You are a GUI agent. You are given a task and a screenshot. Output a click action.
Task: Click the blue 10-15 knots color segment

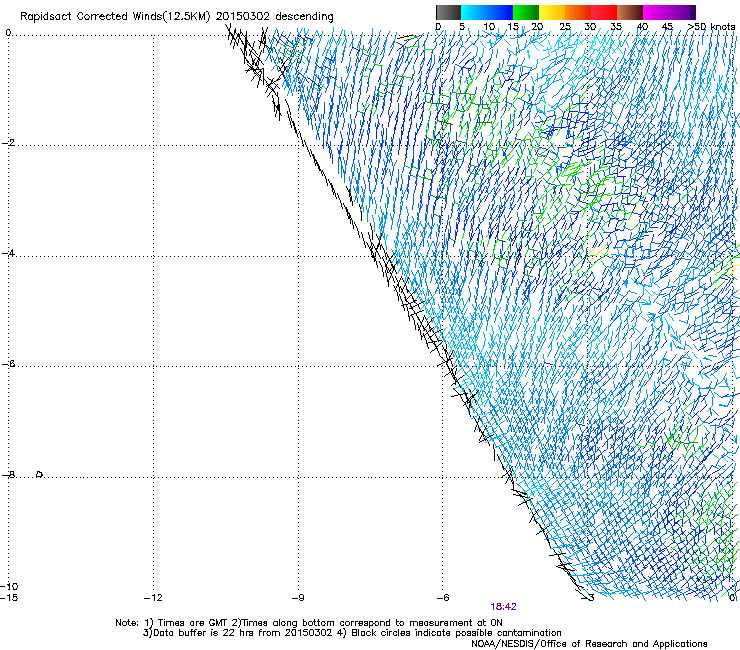click(499, 12)
